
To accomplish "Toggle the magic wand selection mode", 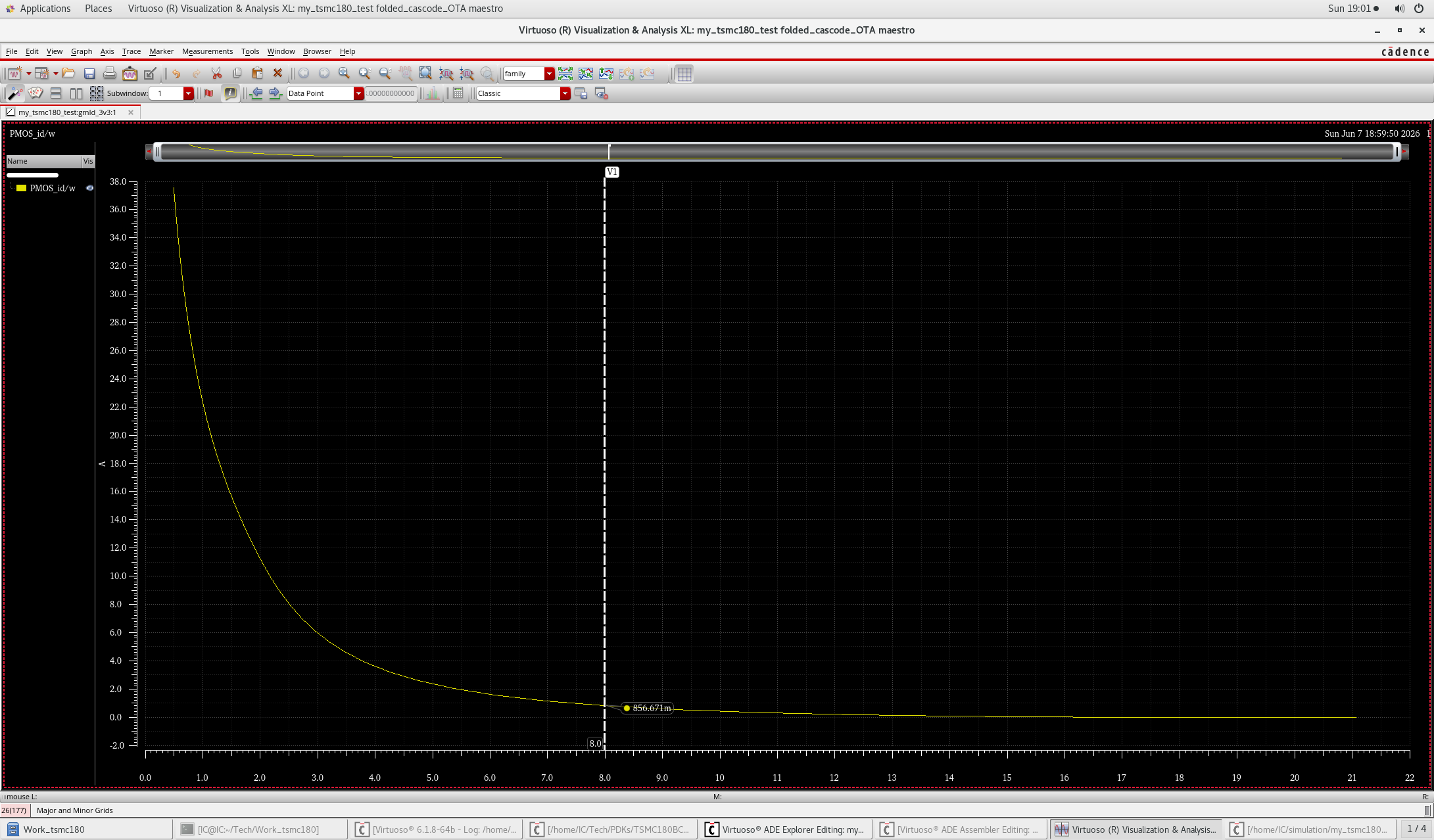I will (14, 93).
